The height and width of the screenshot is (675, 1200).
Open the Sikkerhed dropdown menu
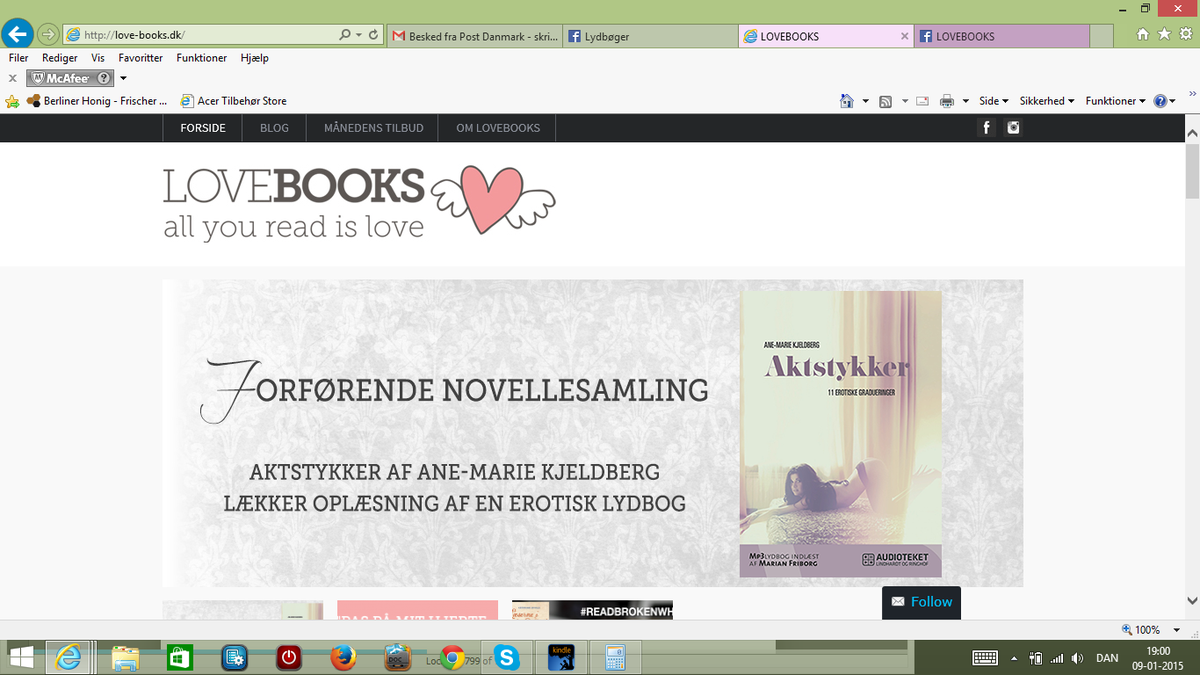(x=1047, y=101)
